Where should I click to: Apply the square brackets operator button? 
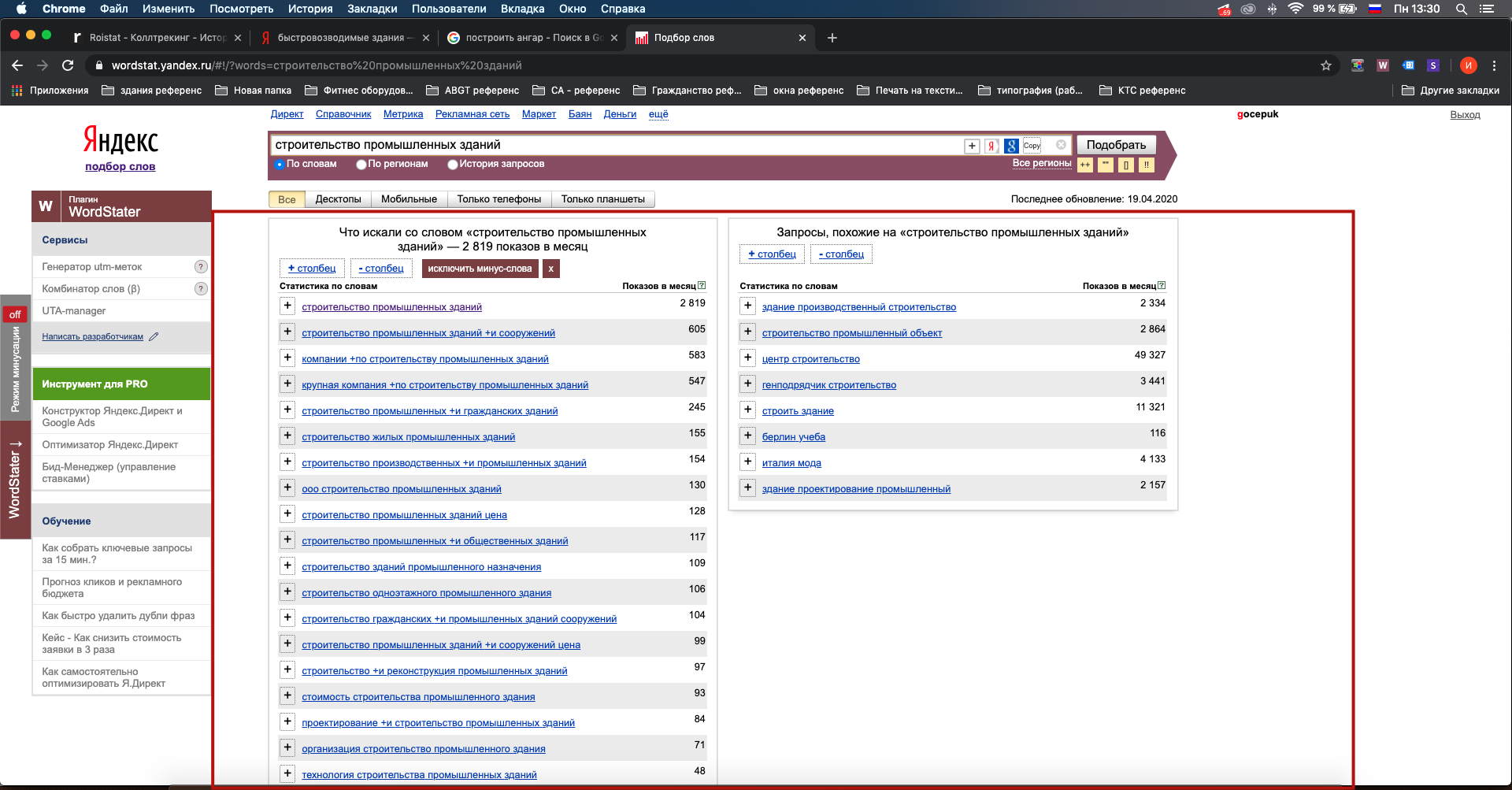pos(1126,165)
